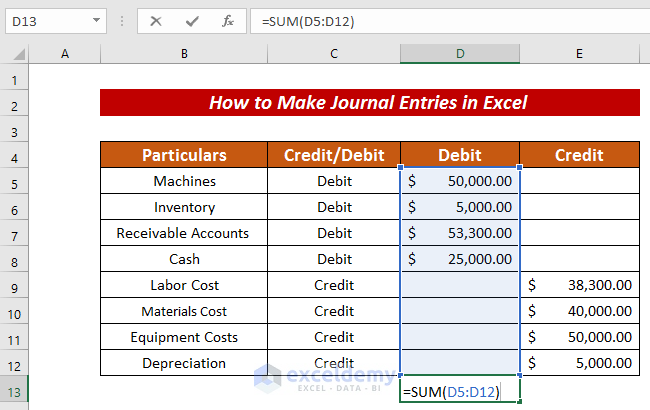Click the 'Credit' column header cell
Image resolution: width=650 pixels, height=410 pixels.
pos(579,155)
